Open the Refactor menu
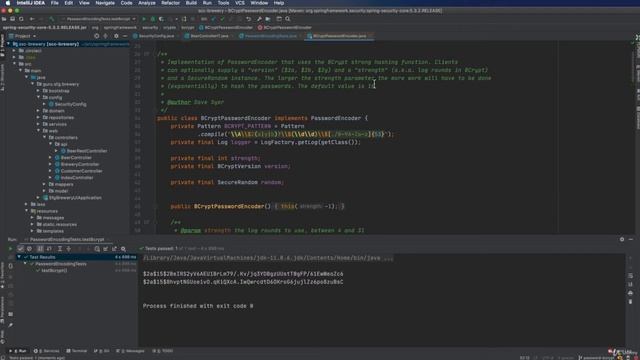 coord(170,3)
